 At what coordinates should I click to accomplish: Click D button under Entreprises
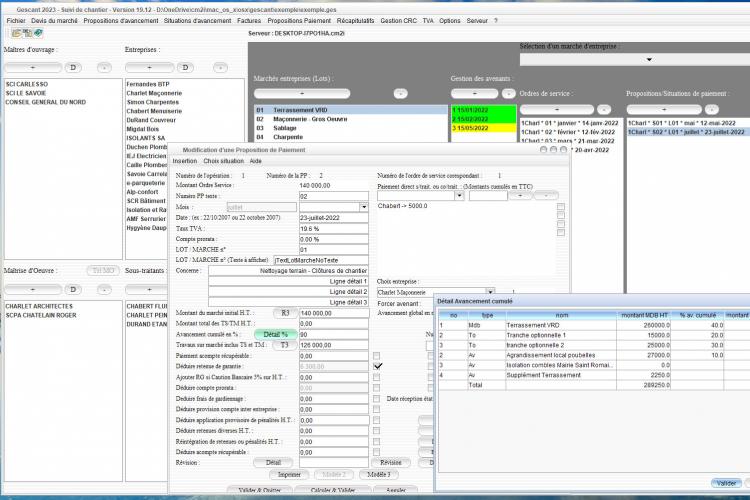pyautogui.click(x=185, y=67)
